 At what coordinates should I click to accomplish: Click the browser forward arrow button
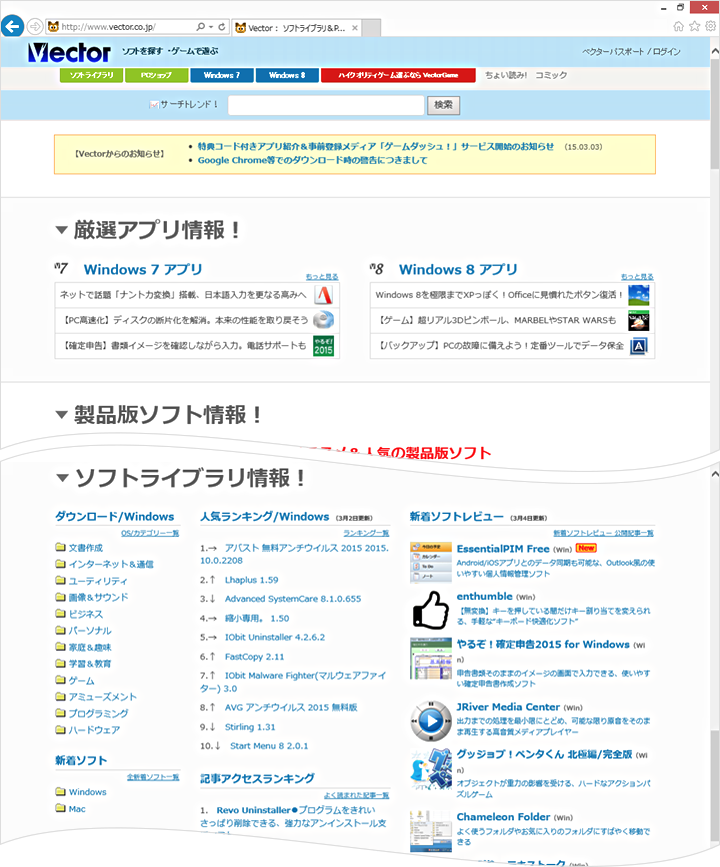(x=35, y=26)
